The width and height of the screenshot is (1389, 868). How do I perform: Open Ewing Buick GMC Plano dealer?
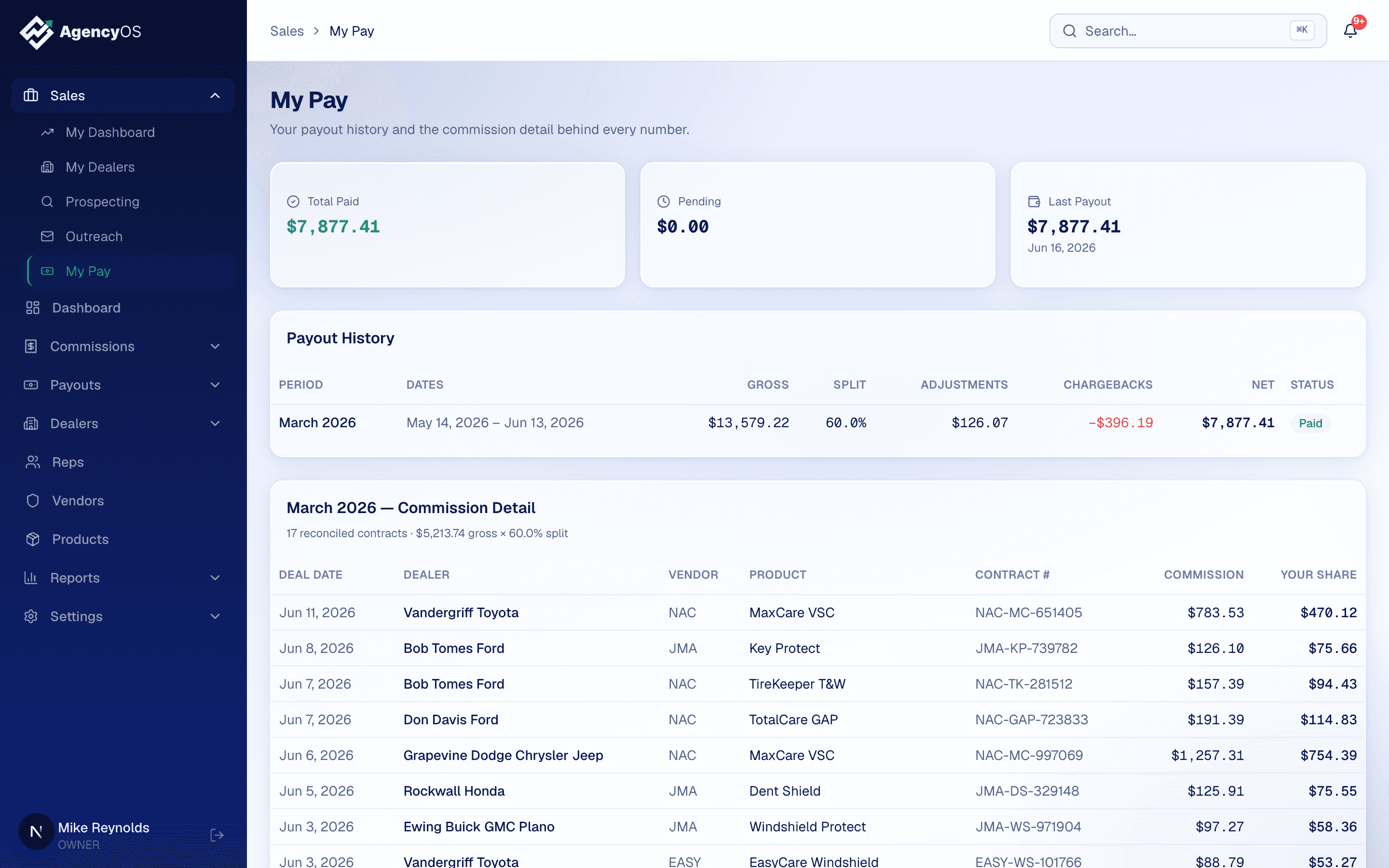click(x=479, y=827)
